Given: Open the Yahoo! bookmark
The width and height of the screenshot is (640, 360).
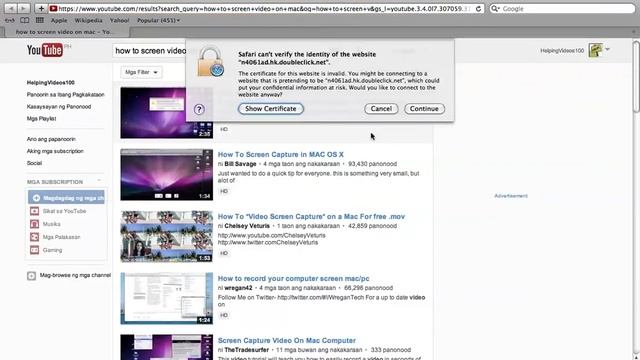Looking at the screenshot, I should [x=119, y=20].
